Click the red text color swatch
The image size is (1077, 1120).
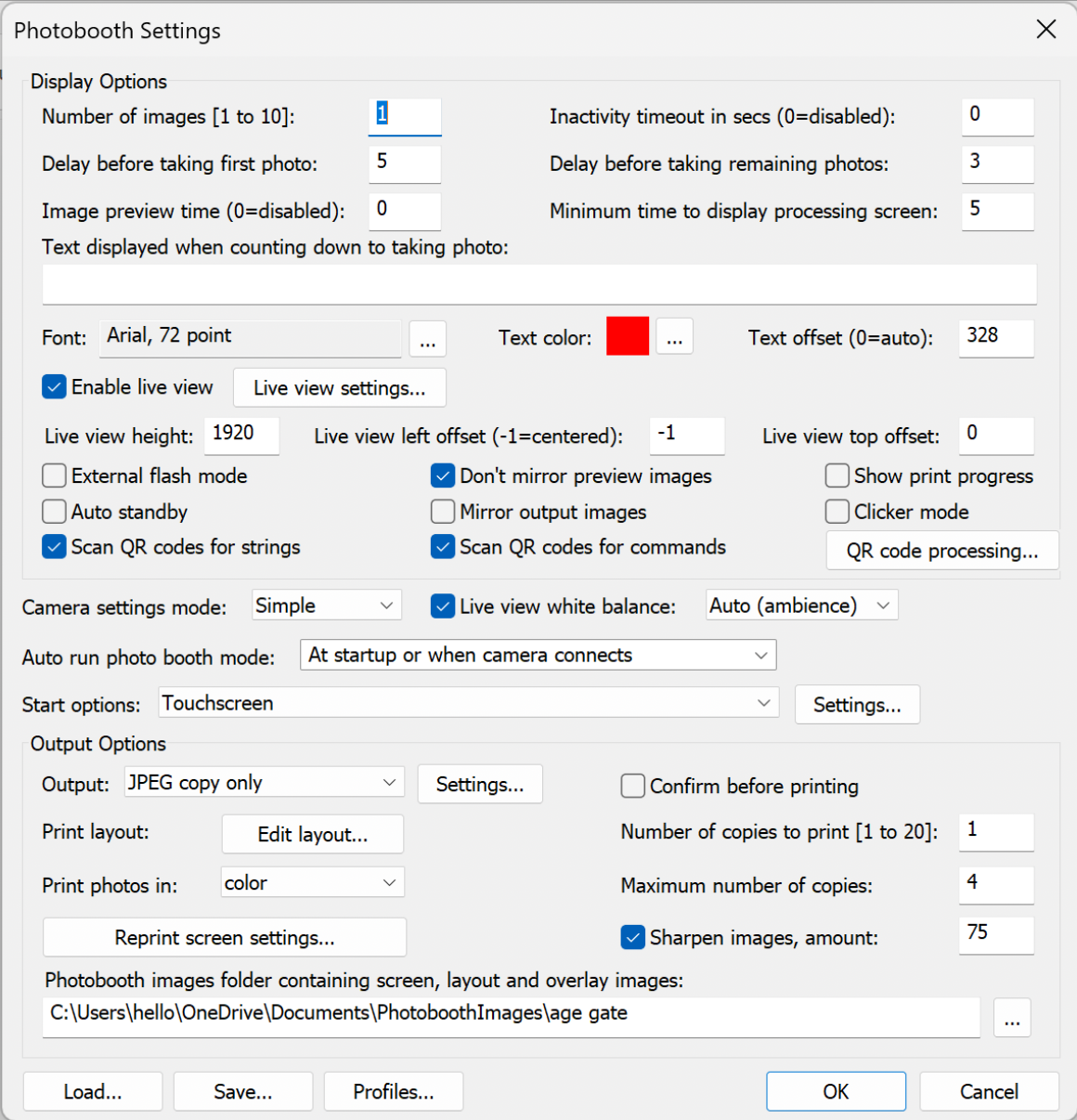click(628, 336)
